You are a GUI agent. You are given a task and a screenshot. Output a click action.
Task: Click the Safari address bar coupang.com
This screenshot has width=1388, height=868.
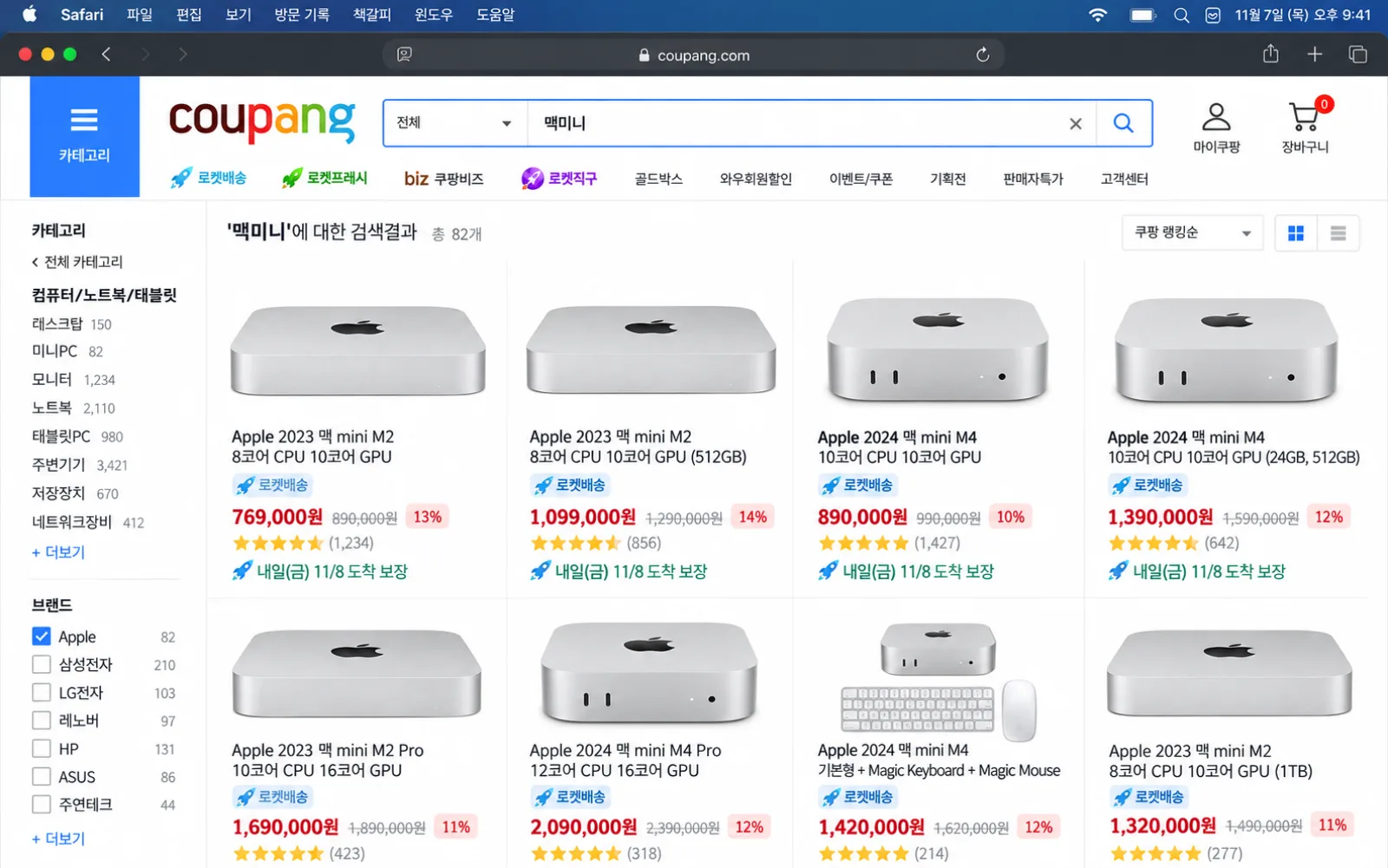[x=694, y=55]
